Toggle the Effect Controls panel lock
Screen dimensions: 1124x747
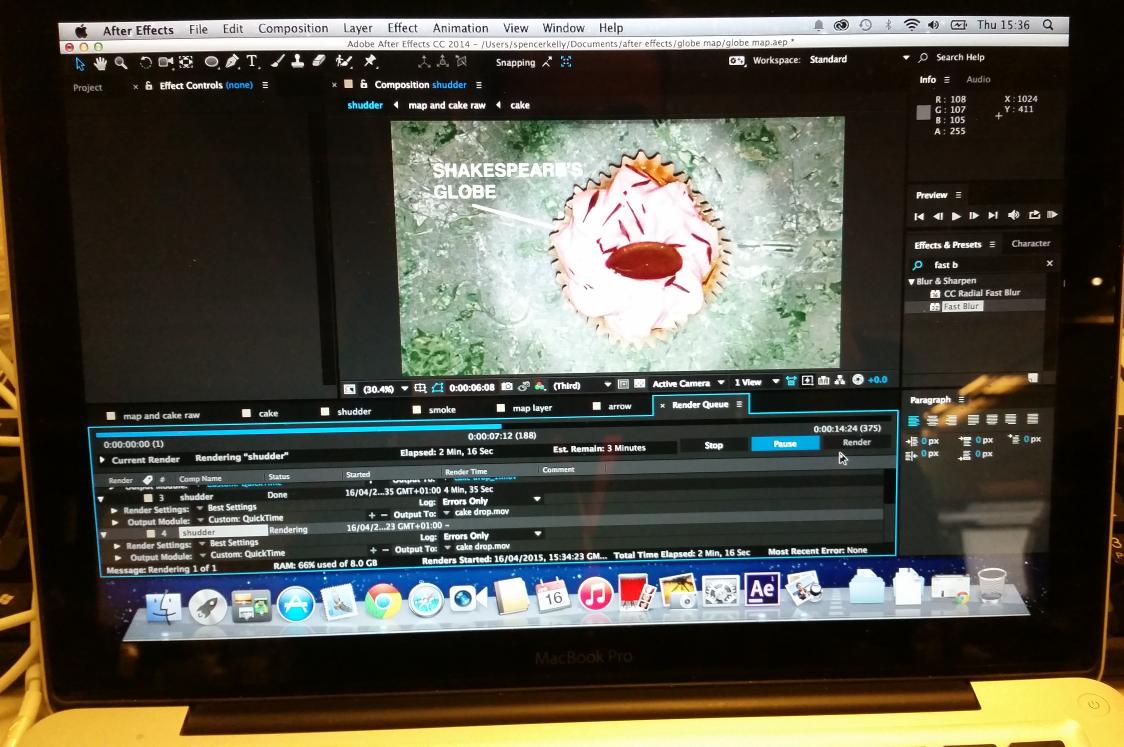click(x=148, y=85)
